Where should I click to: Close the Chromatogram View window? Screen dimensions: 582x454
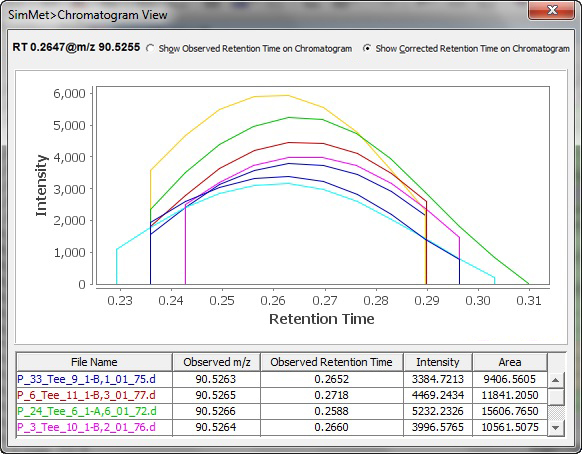pos(551,10)
